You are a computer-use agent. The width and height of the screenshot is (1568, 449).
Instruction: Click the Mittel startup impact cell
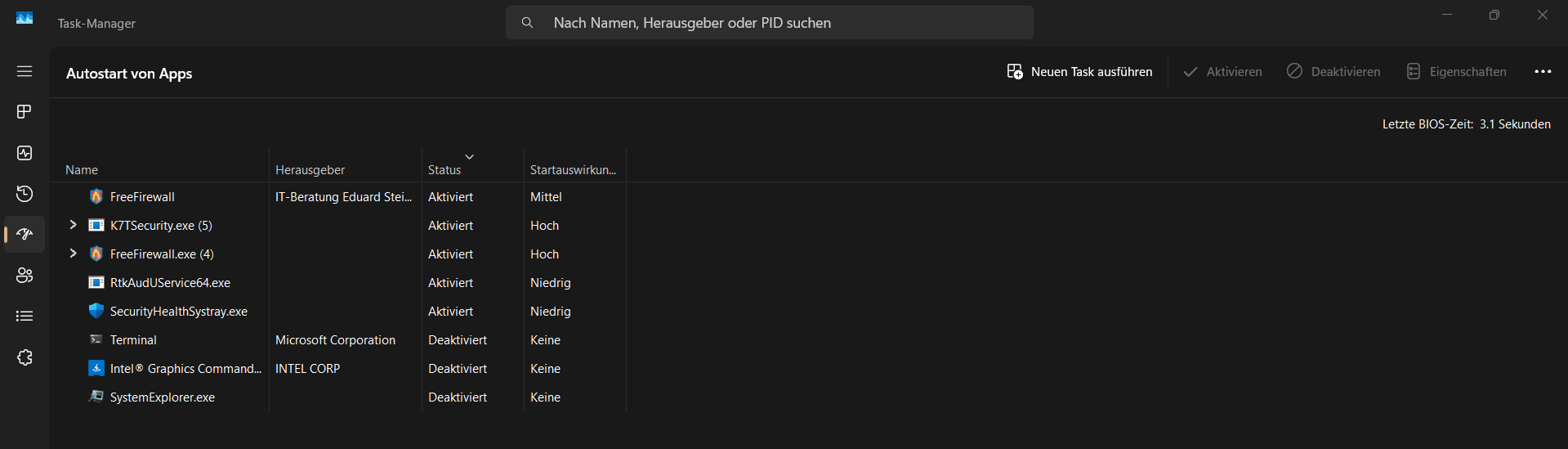click(546, 197)
